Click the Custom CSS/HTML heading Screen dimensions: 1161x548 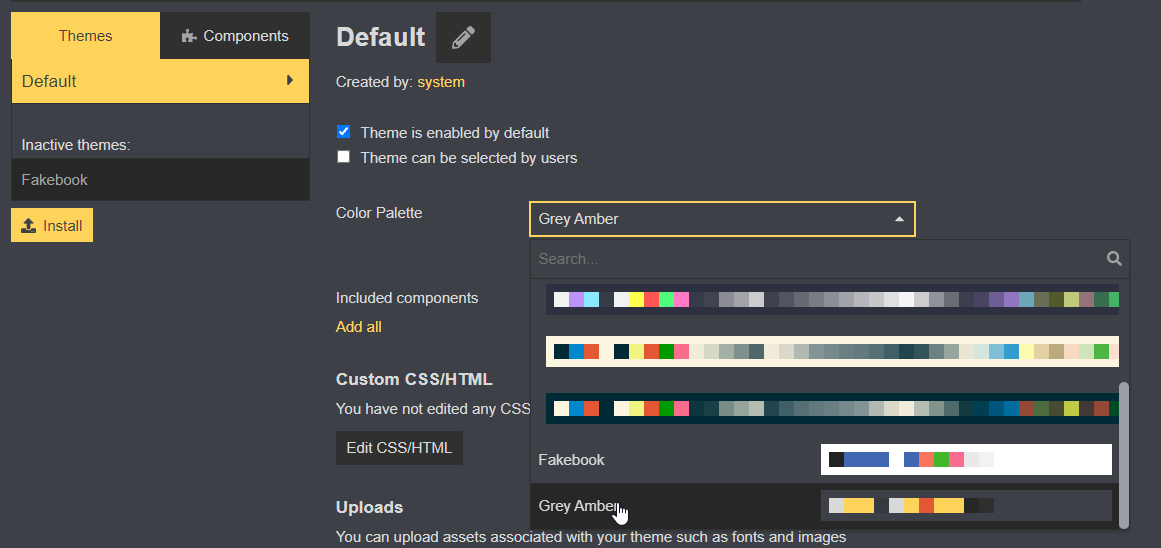tap(414, 379)
